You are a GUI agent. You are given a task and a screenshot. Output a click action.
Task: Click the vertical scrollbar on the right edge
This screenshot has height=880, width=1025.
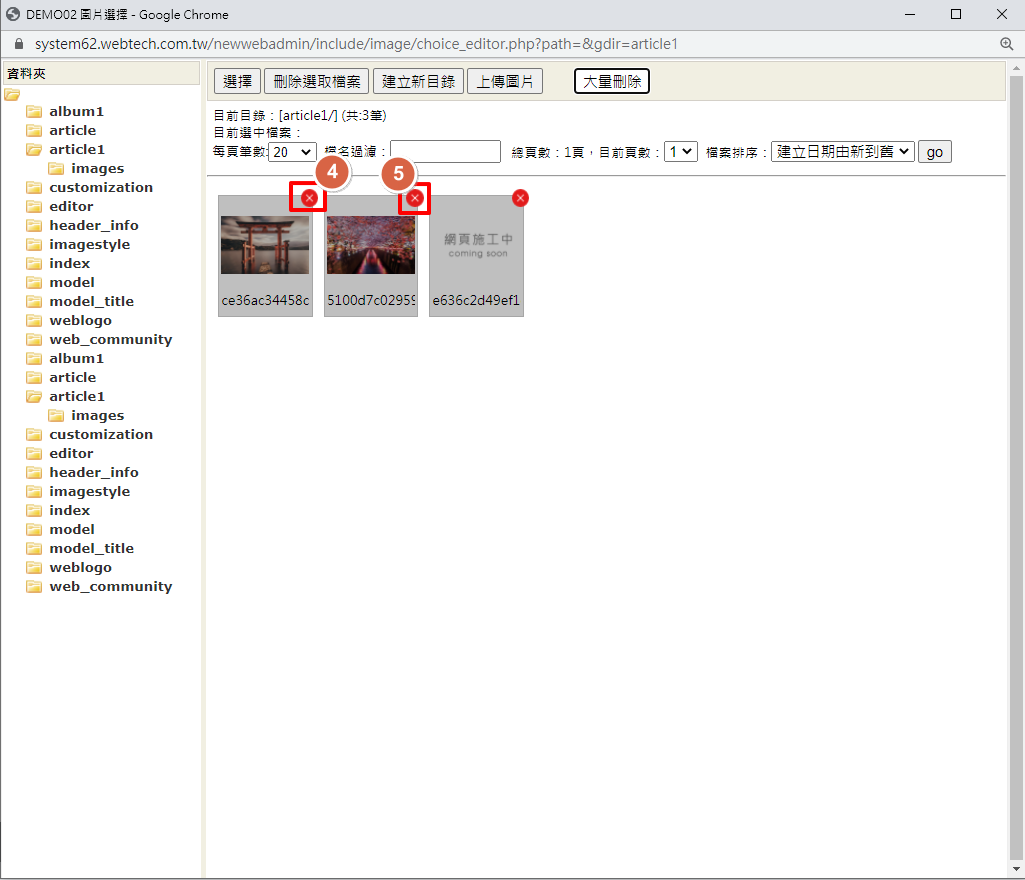(x=1017, y=450)
